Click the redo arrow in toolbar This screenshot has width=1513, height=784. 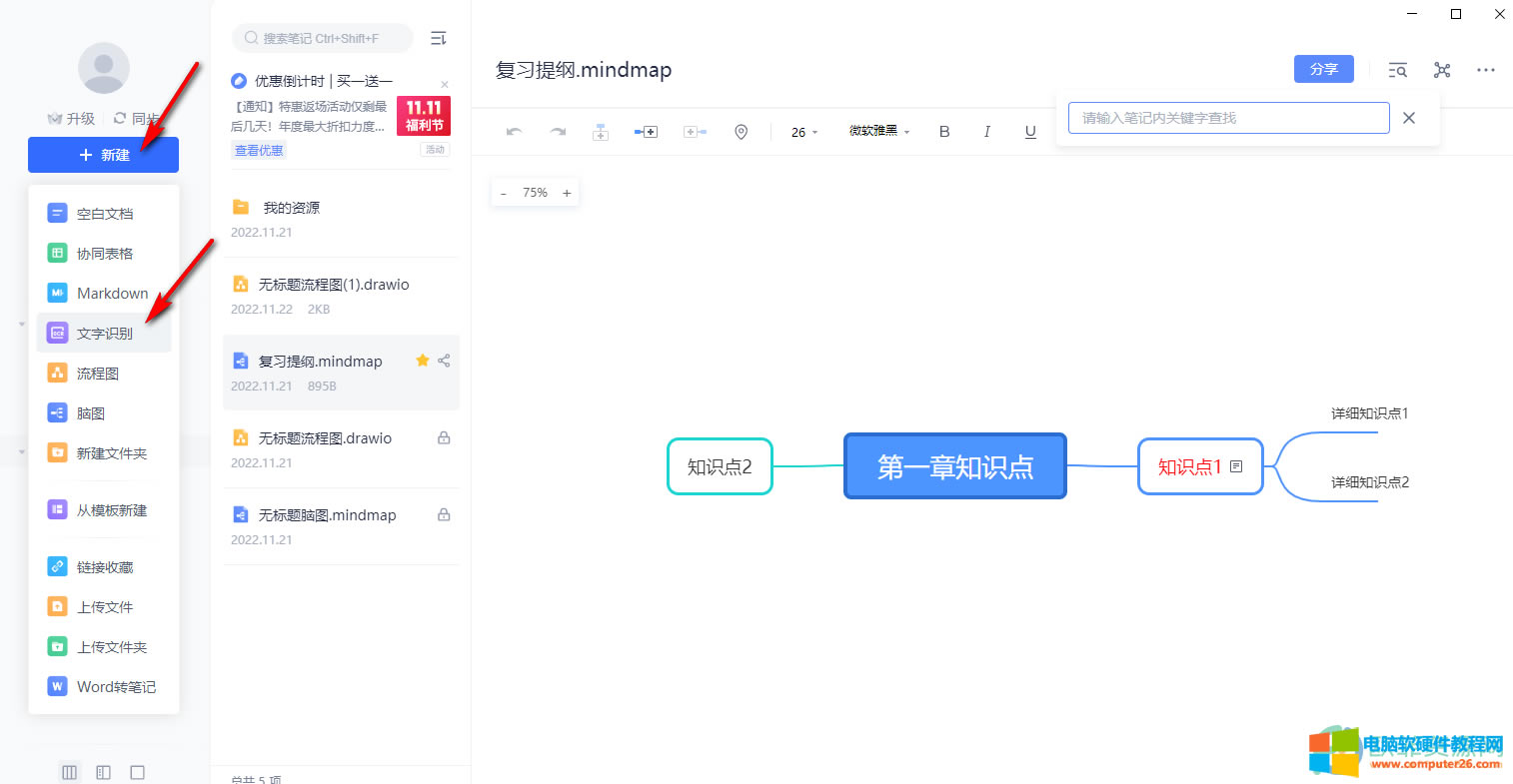tap(558, 132)
